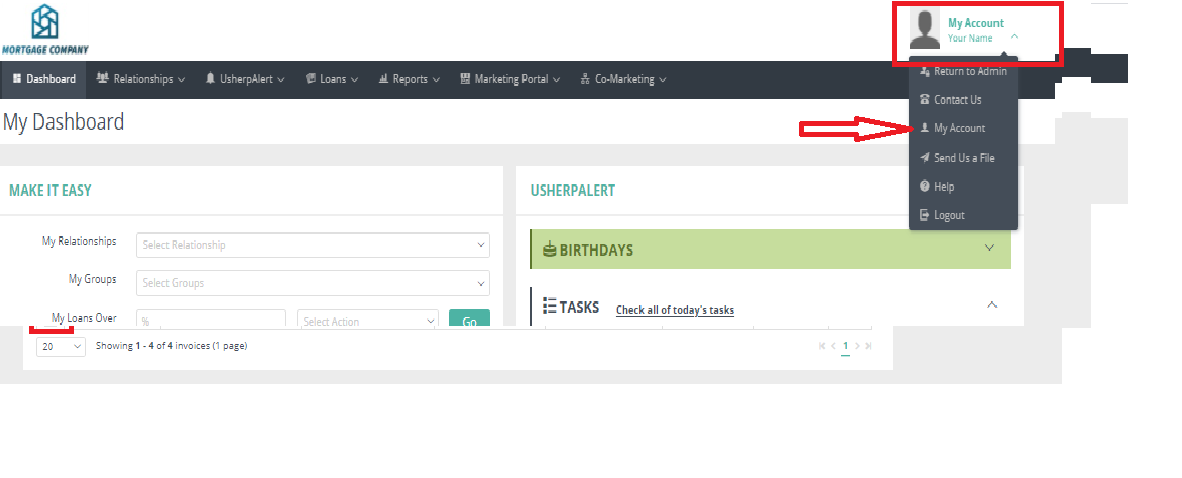Viewport: 1182px width, 478px height.
Task: Open the Loans navigation dropdown
Action: tap(332, 79)
